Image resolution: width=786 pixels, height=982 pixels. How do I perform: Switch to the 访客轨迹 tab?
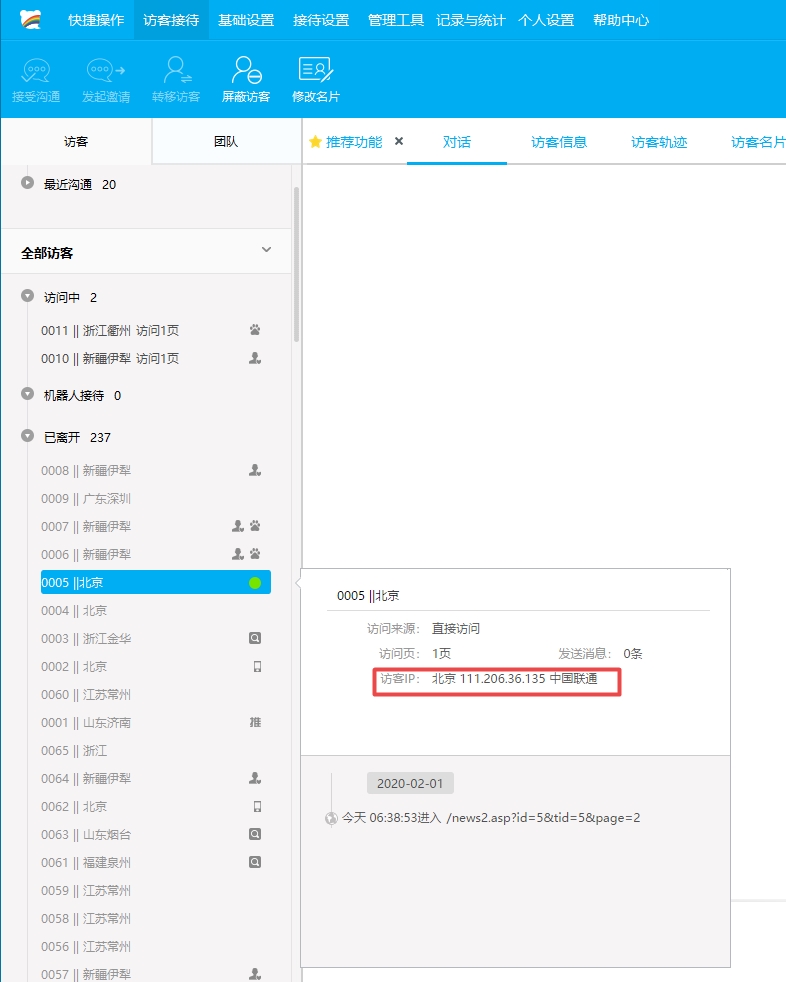[659, 142]
